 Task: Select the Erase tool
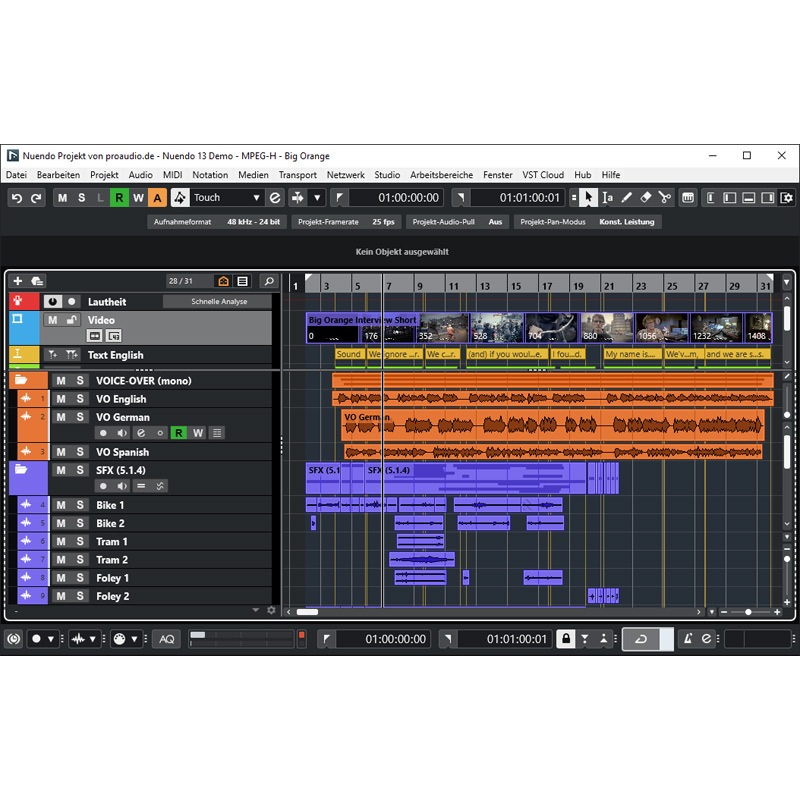point(645,197)
